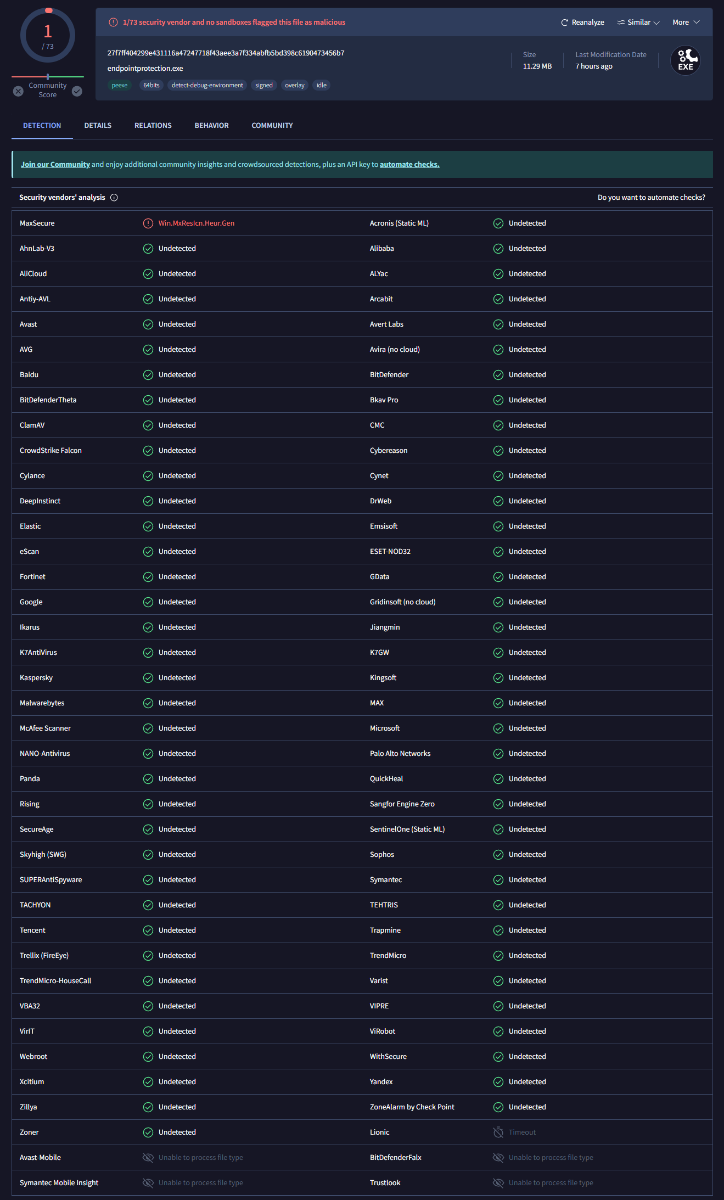Click the info icon beside Security vendors' analysis
This screenshot has height=1200, width=724.
[114, 198]
